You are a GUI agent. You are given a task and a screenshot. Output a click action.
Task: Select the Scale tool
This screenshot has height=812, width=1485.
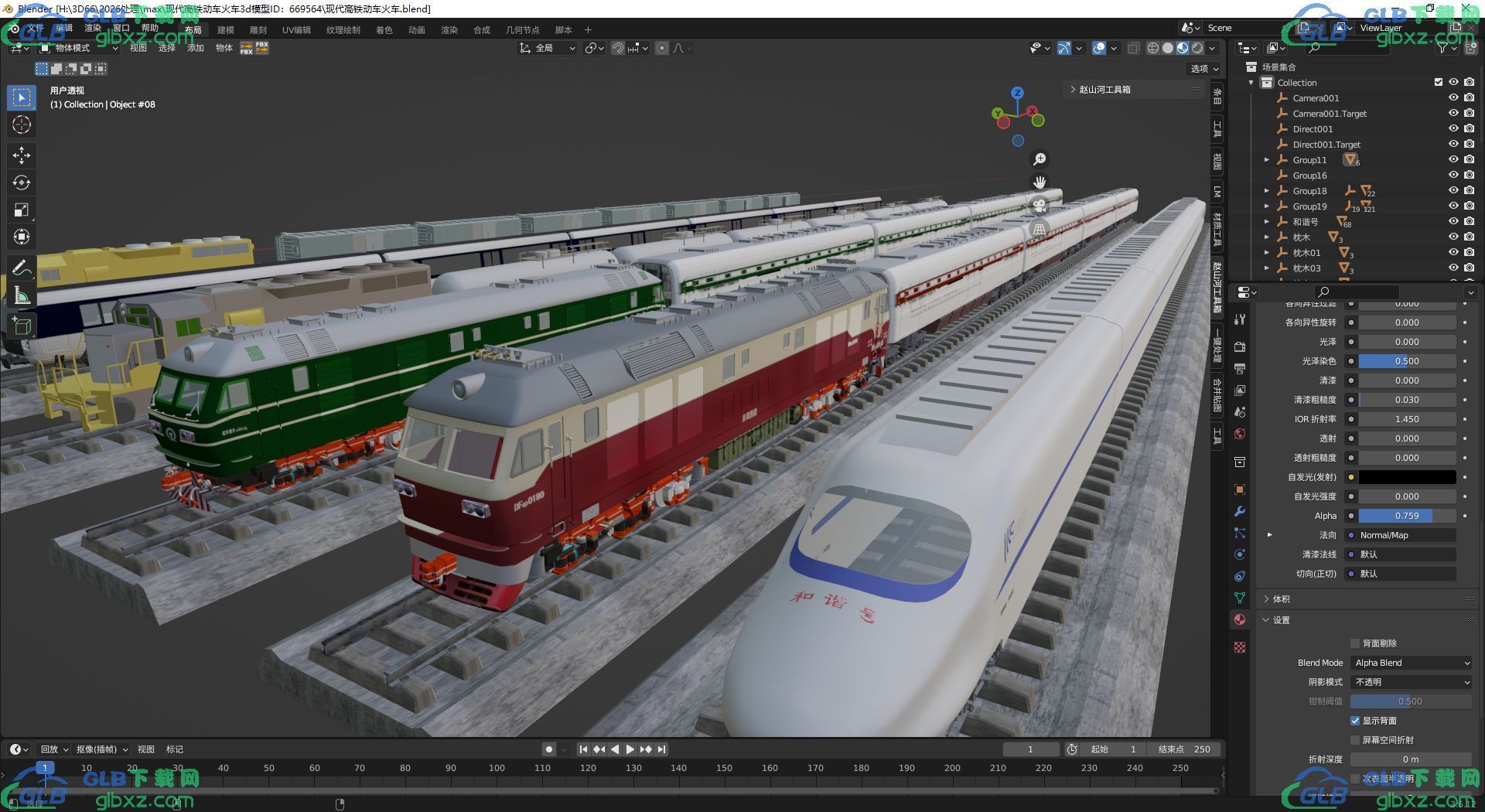click(x=22, y=210)
